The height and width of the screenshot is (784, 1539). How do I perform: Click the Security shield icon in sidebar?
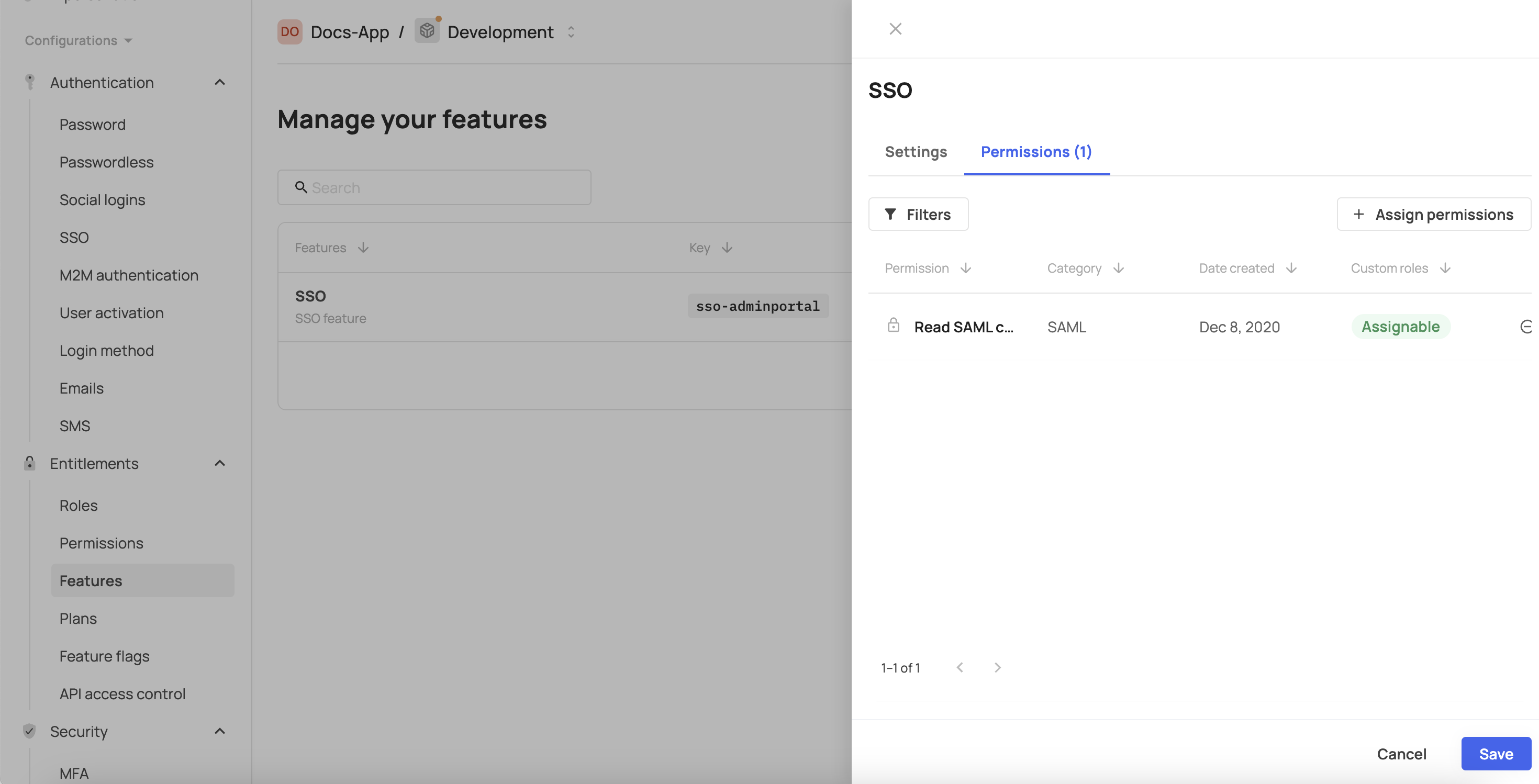coord(29,731)
